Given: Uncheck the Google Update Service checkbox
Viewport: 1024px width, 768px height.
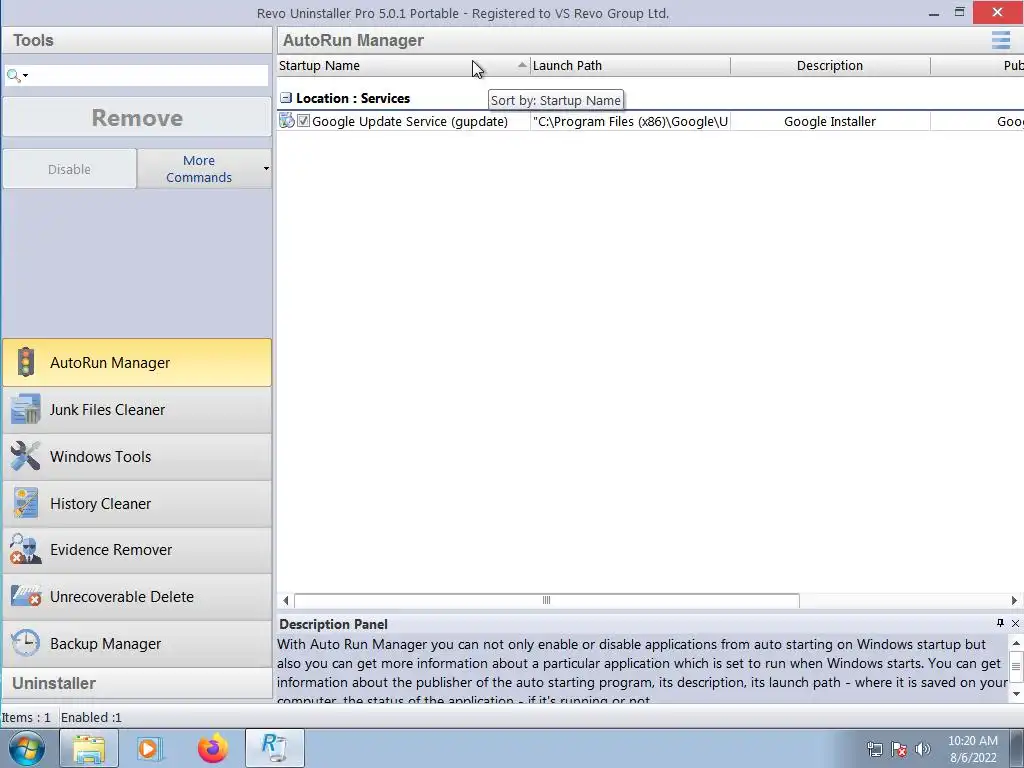Looking at the screenshot, I should (x=303, y=121).
